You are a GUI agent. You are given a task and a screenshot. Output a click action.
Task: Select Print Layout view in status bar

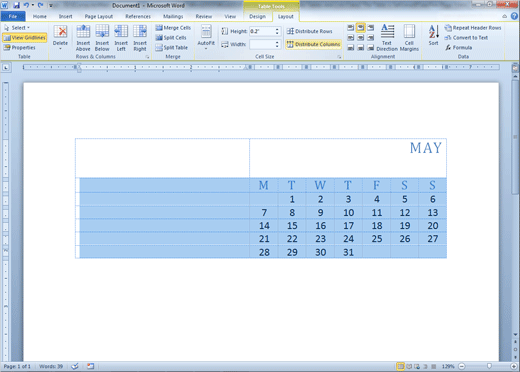click(x=401, y=366)
